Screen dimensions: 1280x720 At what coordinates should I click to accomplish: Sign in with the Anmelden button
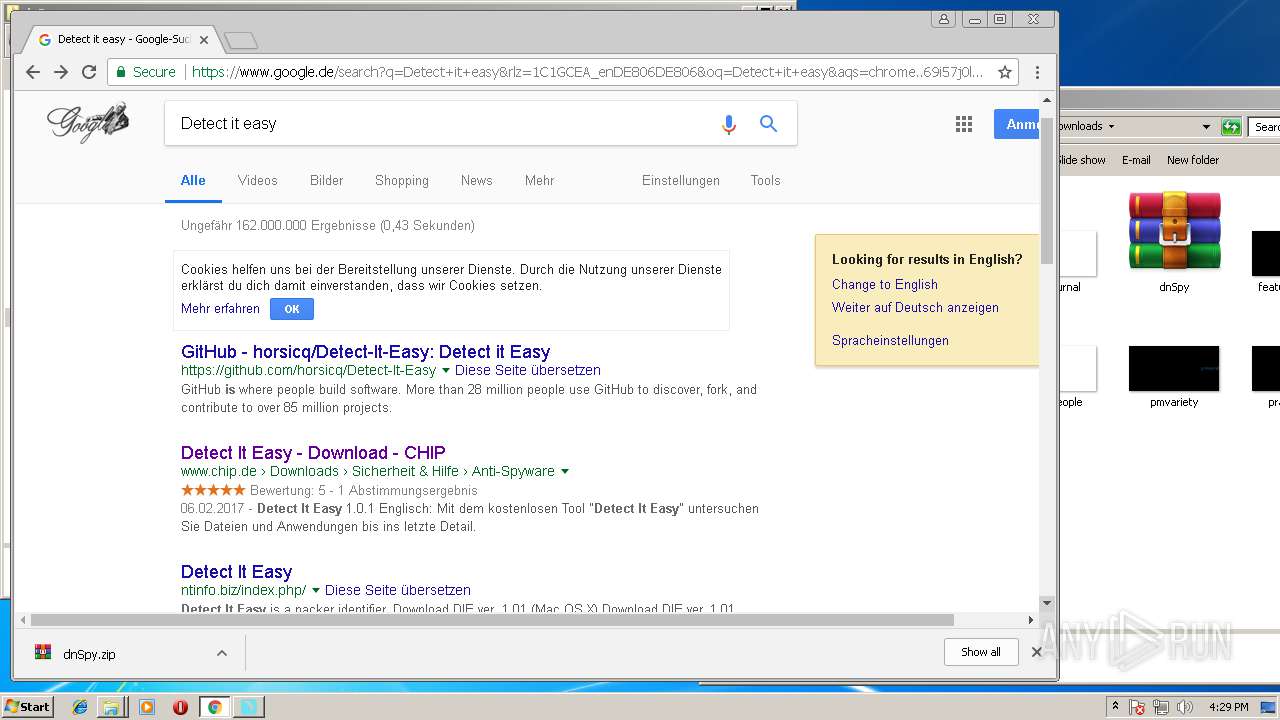[x=1016, y=124]
